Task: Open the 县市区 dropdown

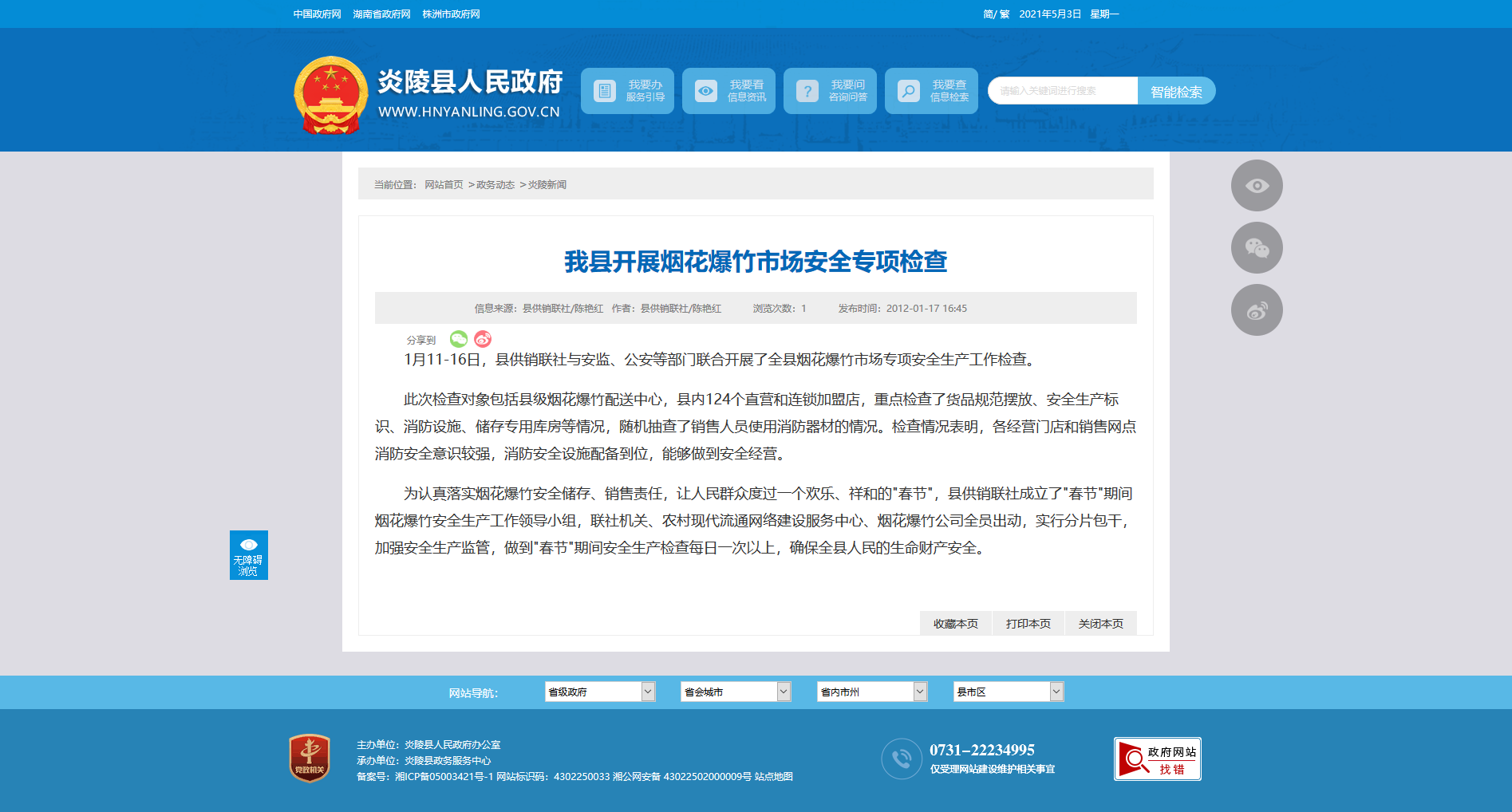Action: pos(1009,692)
